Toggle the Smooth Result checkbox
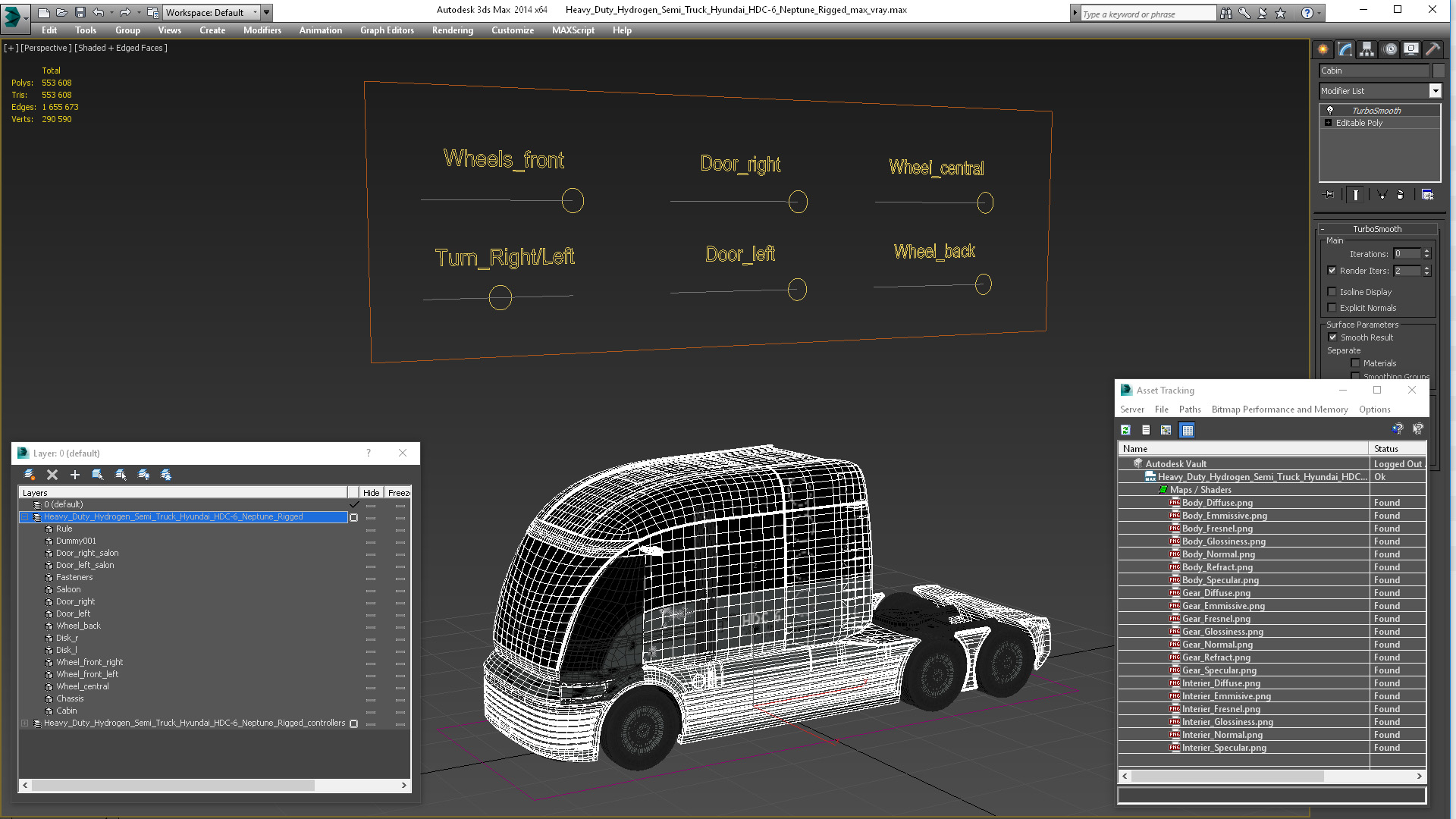1456x819 pixels. point(1332,337)
